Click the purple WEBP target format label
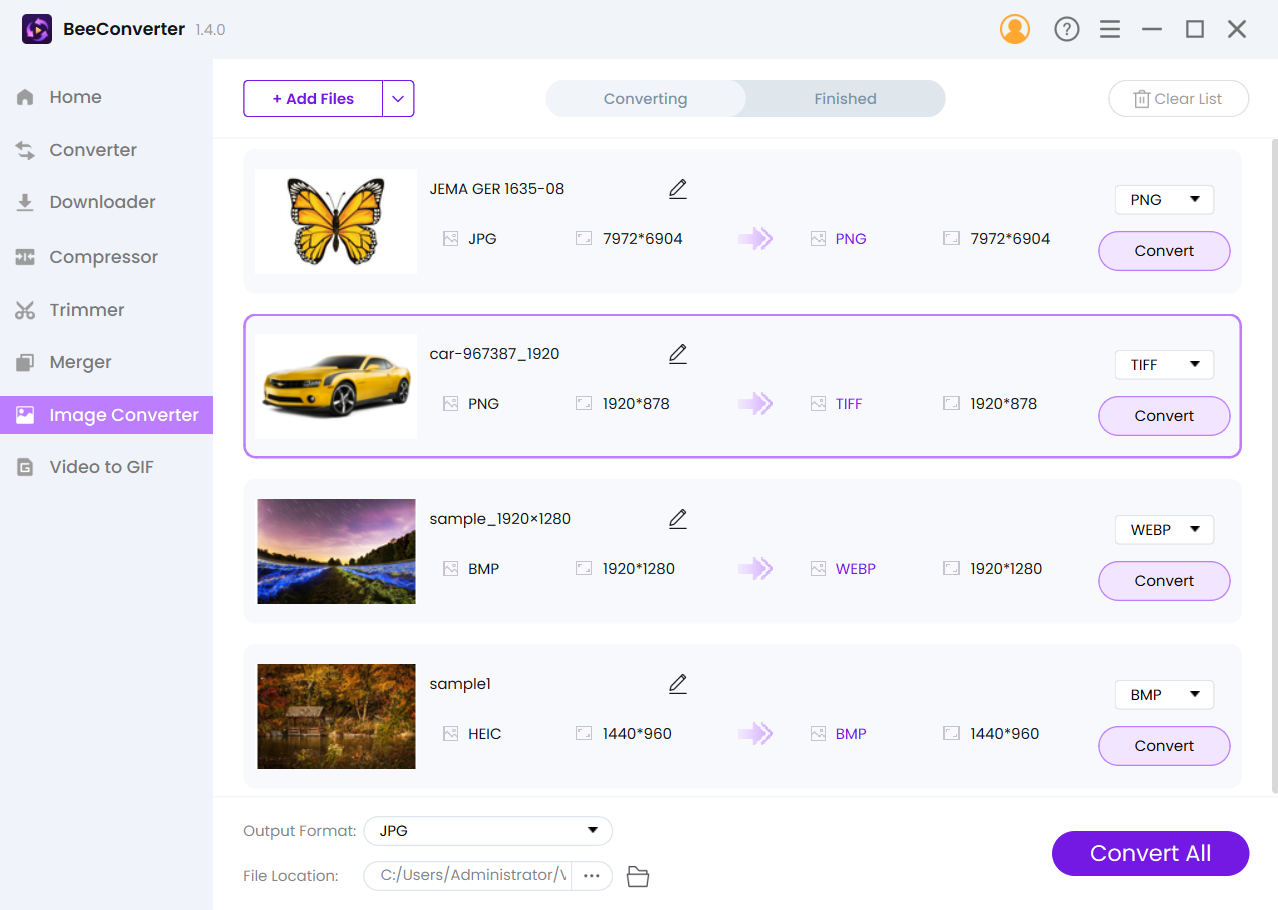Screen dimensions: 1278x910 coord(856,569)
